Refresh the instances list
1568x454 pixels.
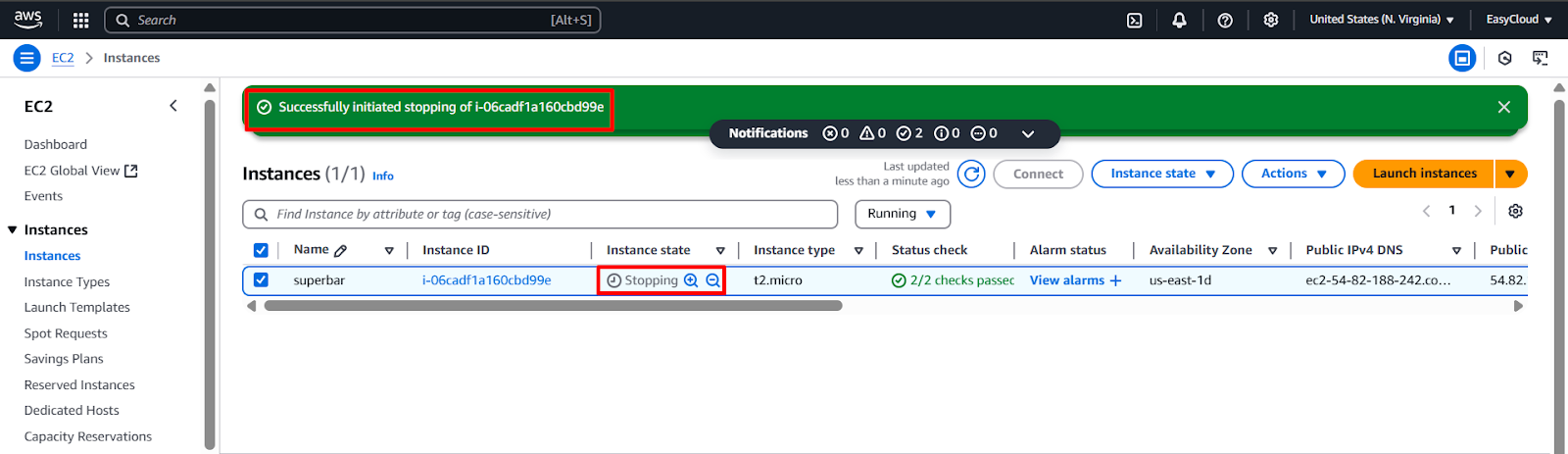[x=971, y=174]
